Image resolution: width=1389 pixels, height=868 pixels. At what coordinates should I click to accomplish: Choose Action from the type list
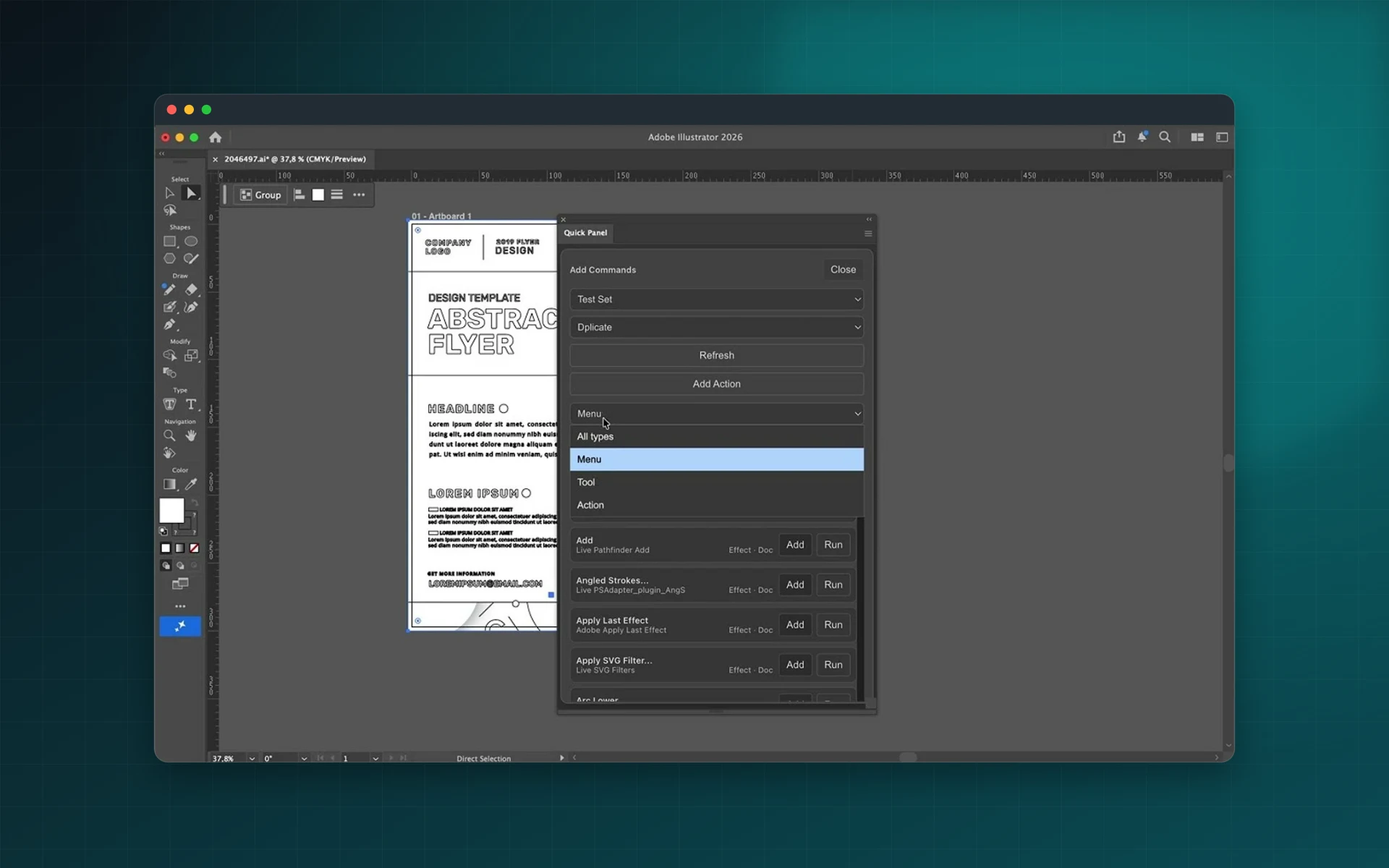point(716,505)
